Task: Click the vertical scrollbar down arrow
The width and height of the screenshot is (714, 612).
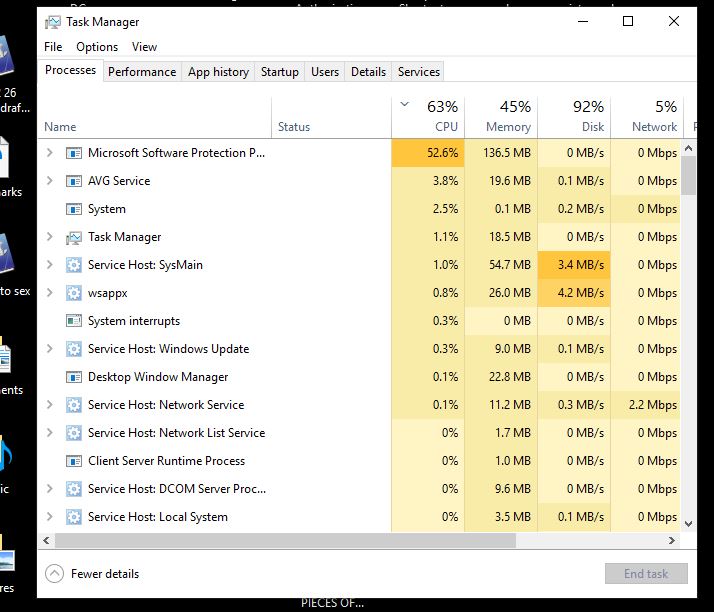Action: (x=688, y=524)
